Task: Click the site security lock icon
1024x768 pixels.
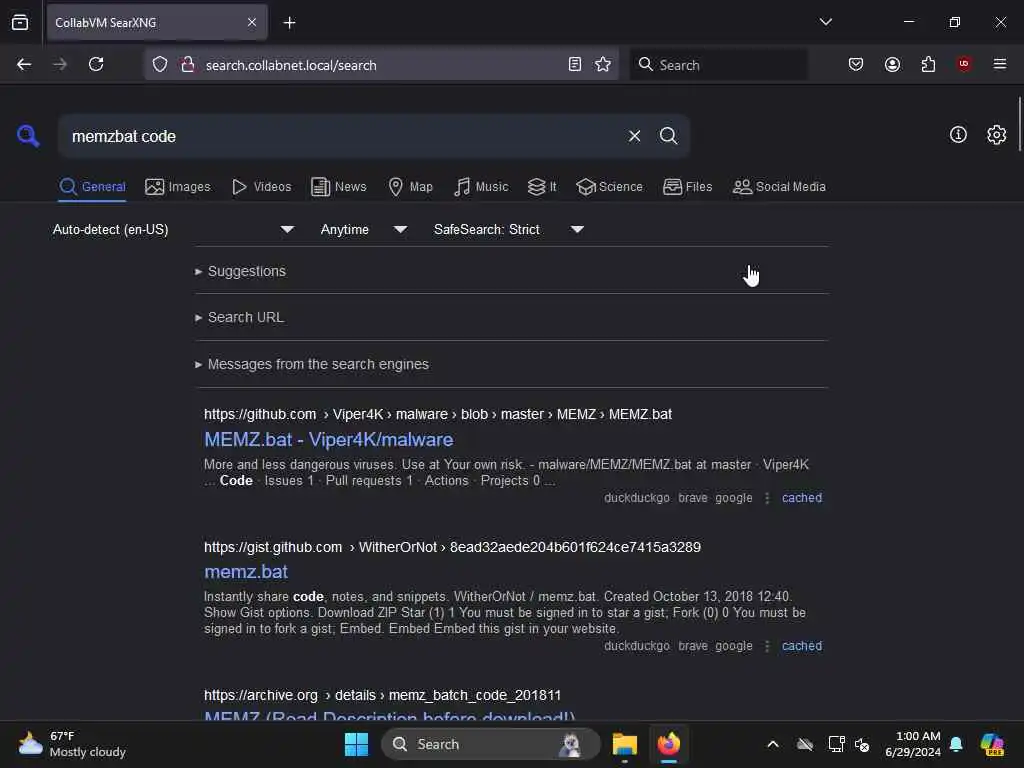Action: (x=187, y=64)
